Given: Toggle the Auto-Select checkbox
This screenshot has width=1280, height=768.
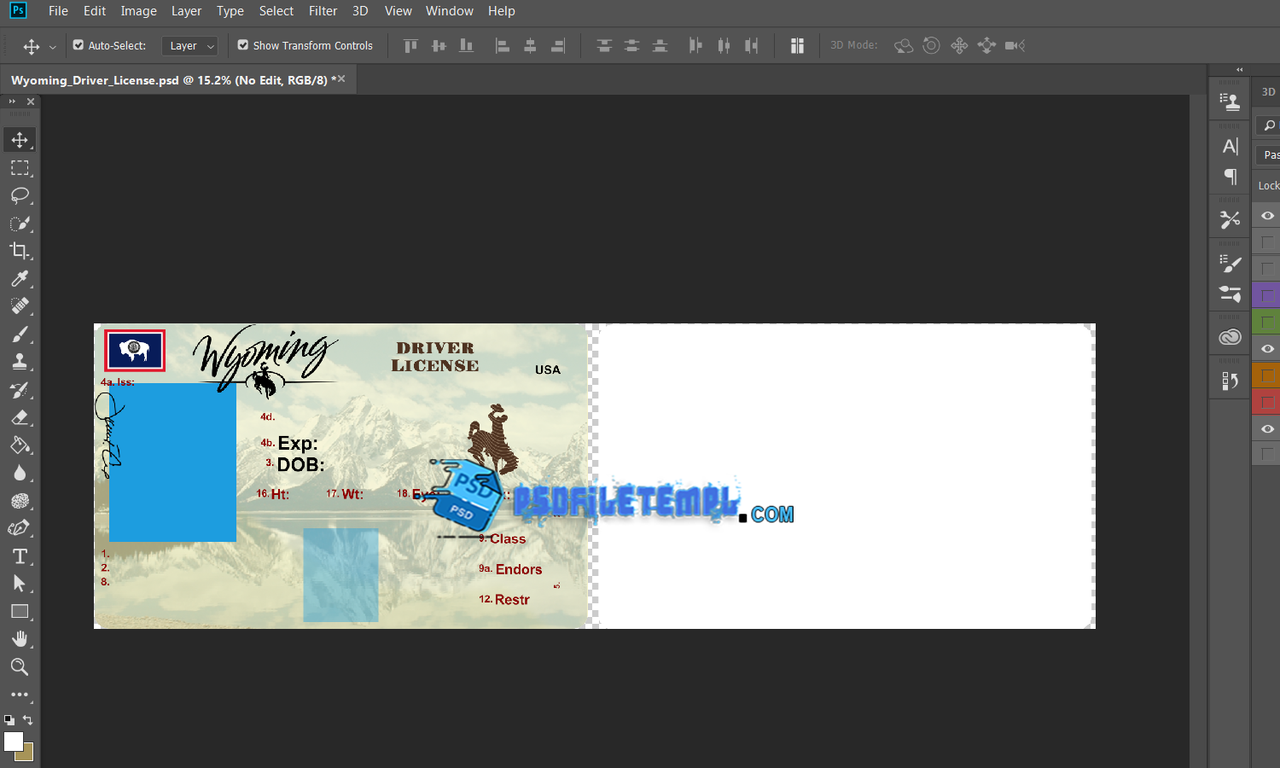Looking at the screenshot, I should click(79, 45).
